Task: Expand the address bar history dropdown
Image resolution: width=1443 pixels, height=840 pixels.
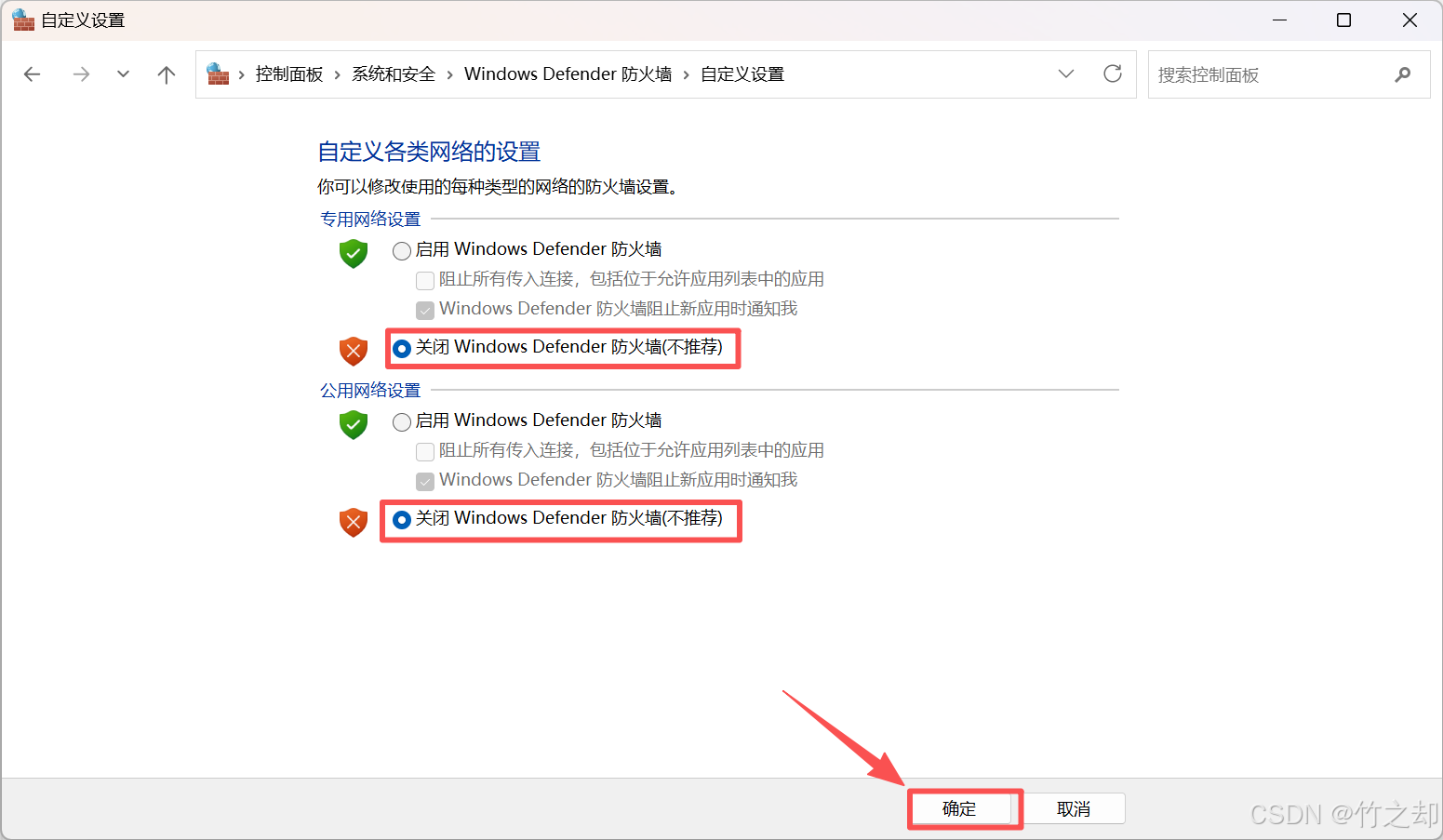Action: 1066,74
